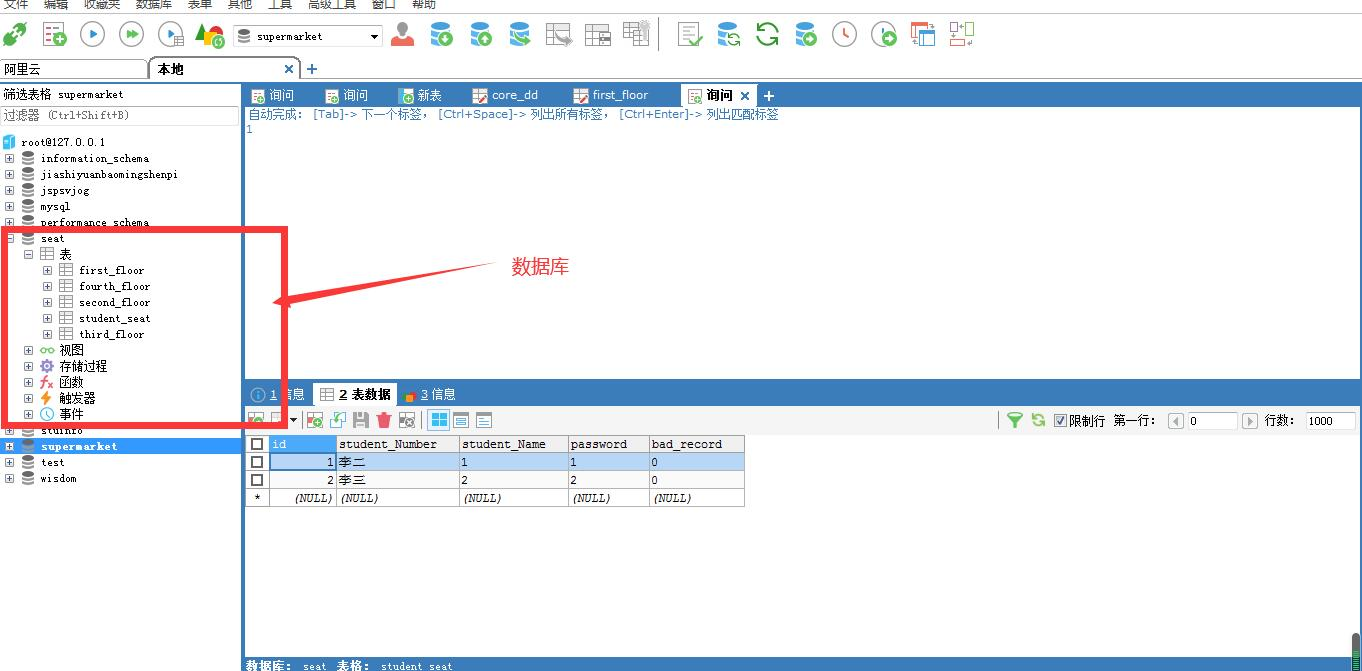Click the filter field in the object browser
1362x671 pixels.
[120, 115]
